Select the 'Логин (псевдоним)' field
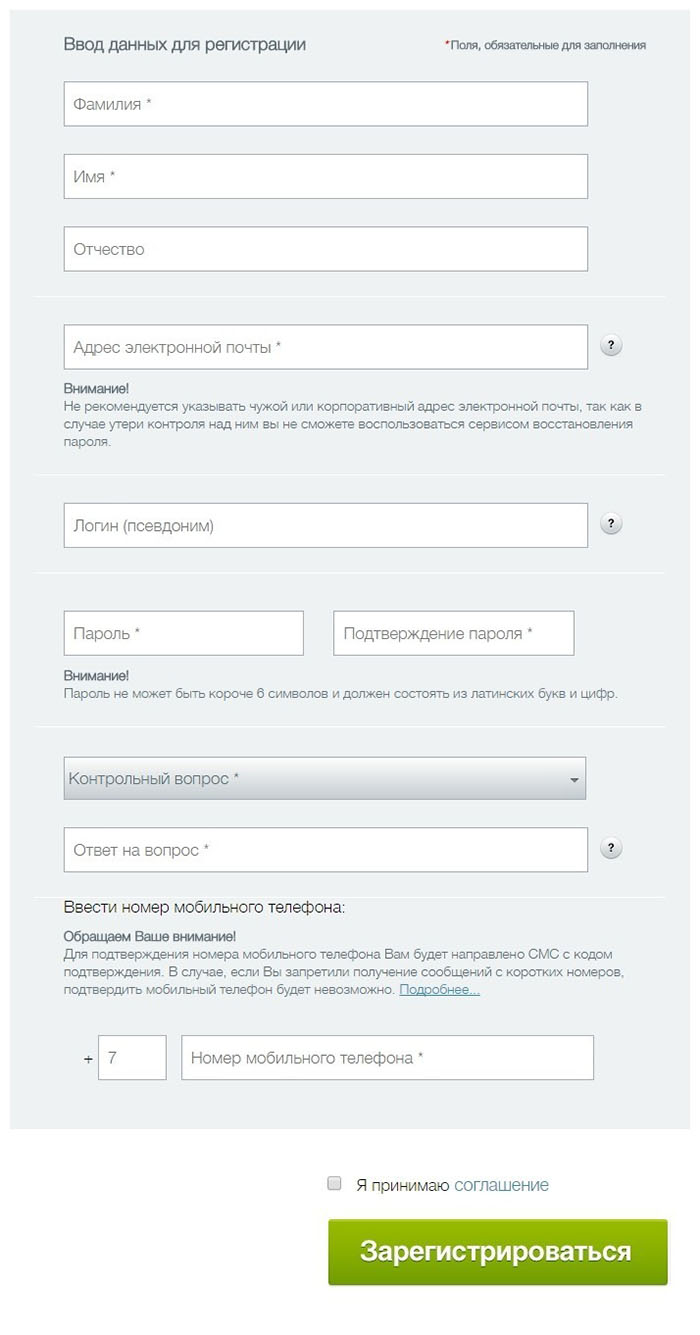 pos(326,525)
